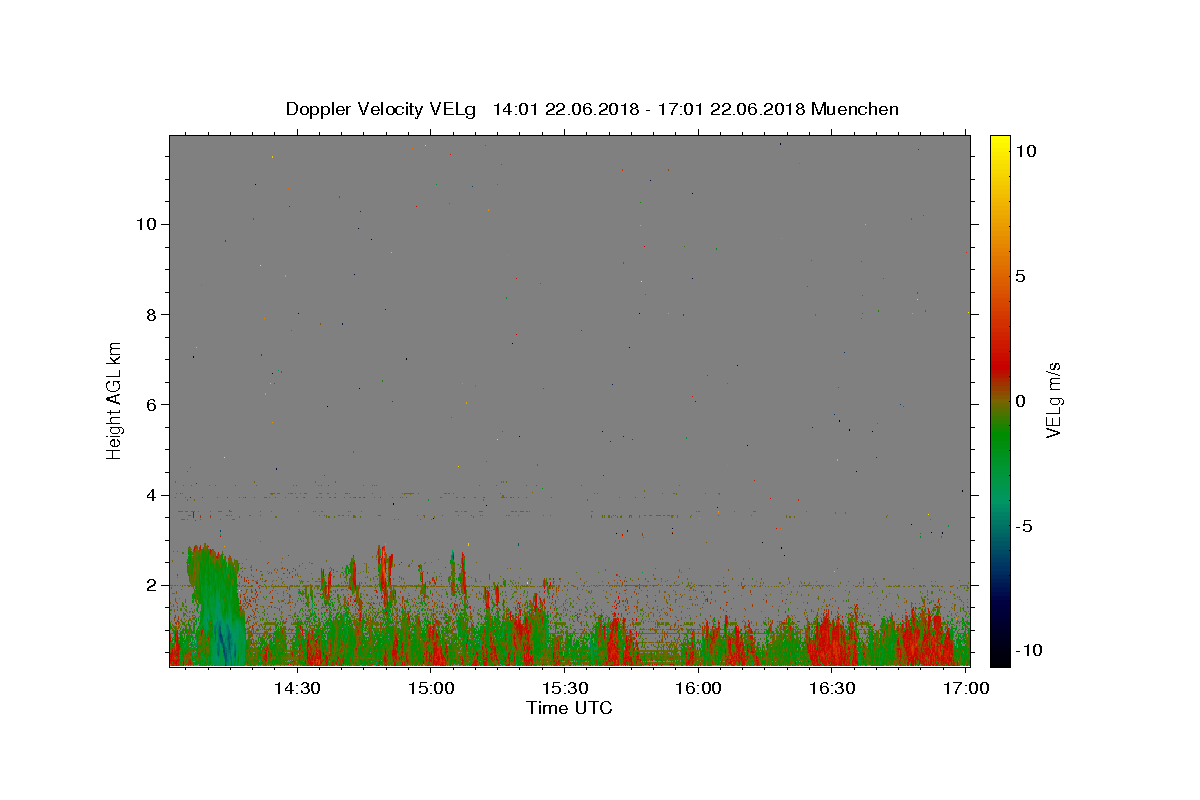Select the 'Muenchen' station name in title
The image size is (1200, 800).
[x=855, y=109]
